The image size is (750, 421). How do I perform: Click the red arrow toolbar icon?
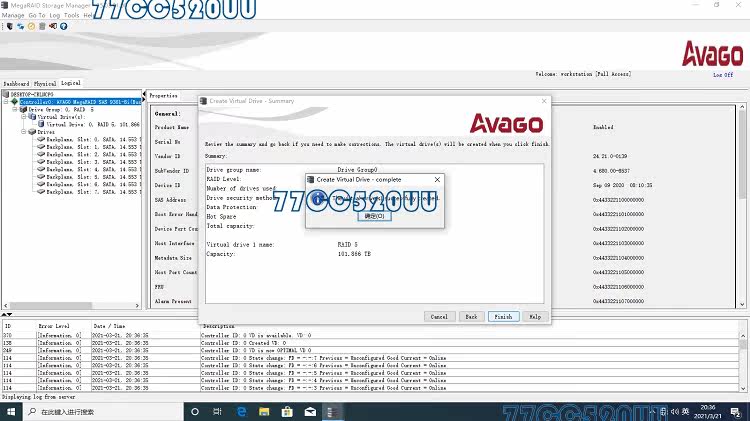53,26
